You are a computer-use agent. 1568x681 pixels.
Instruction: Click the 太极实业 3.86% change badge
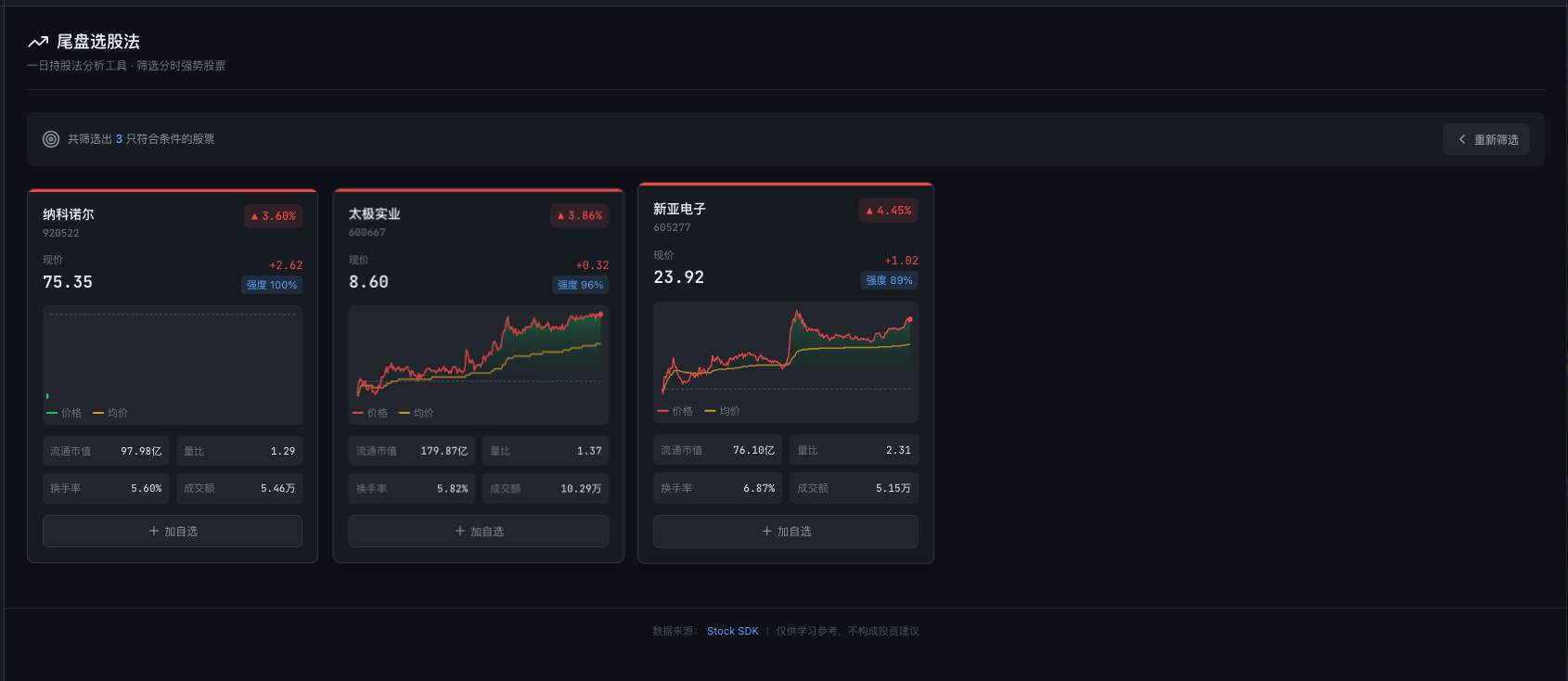pyautogui.click(x=580, y=215)
